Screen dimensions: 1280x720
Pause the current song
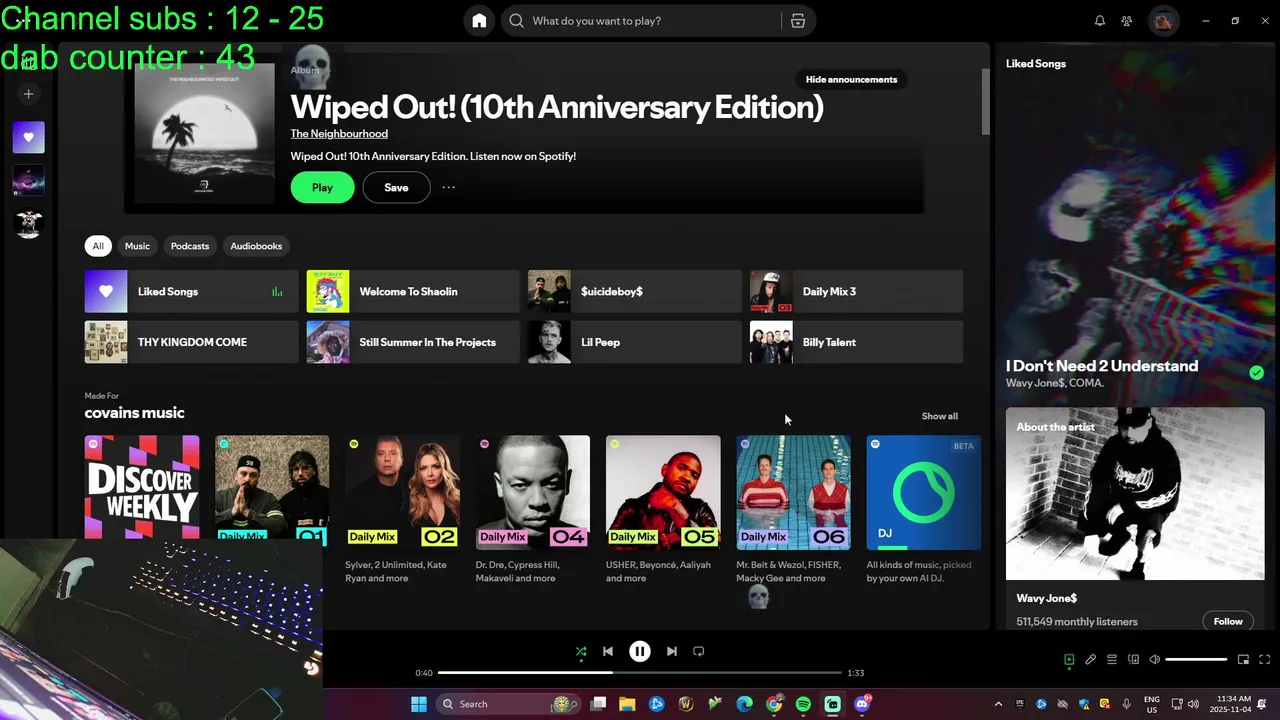(x=640, y=651)
